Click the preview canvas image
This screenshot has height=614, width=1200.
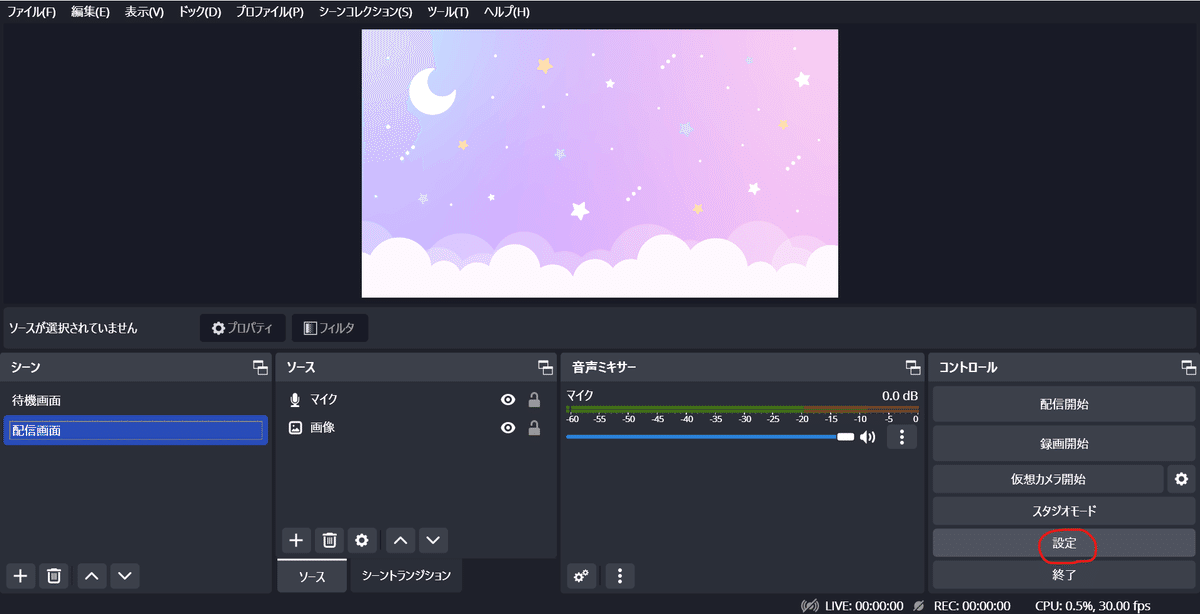(600, 163)
